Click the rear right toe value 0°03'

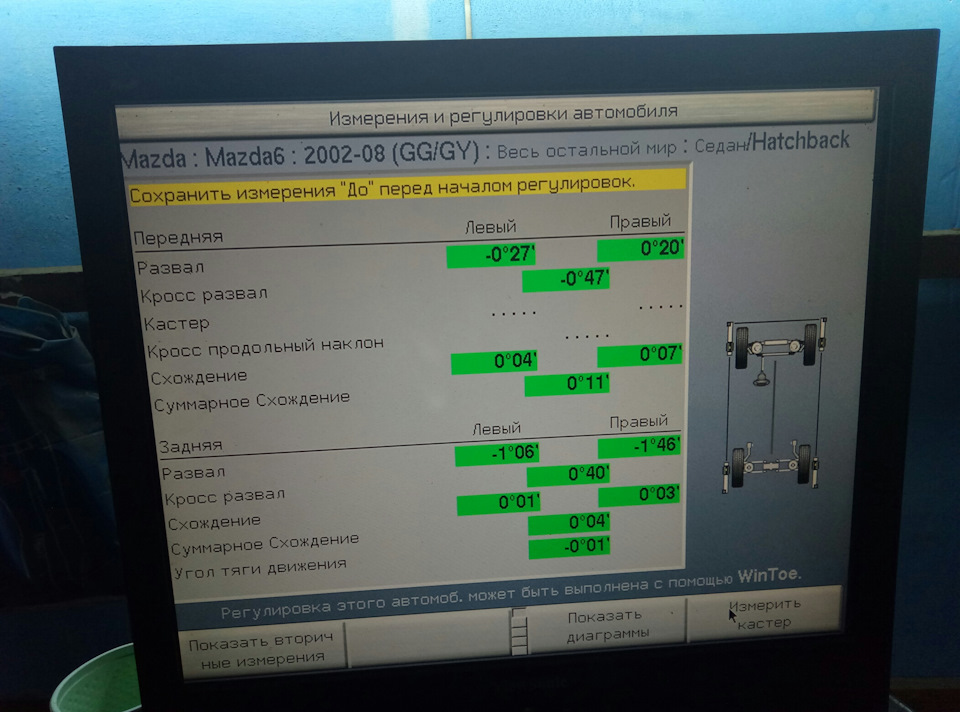640,495
